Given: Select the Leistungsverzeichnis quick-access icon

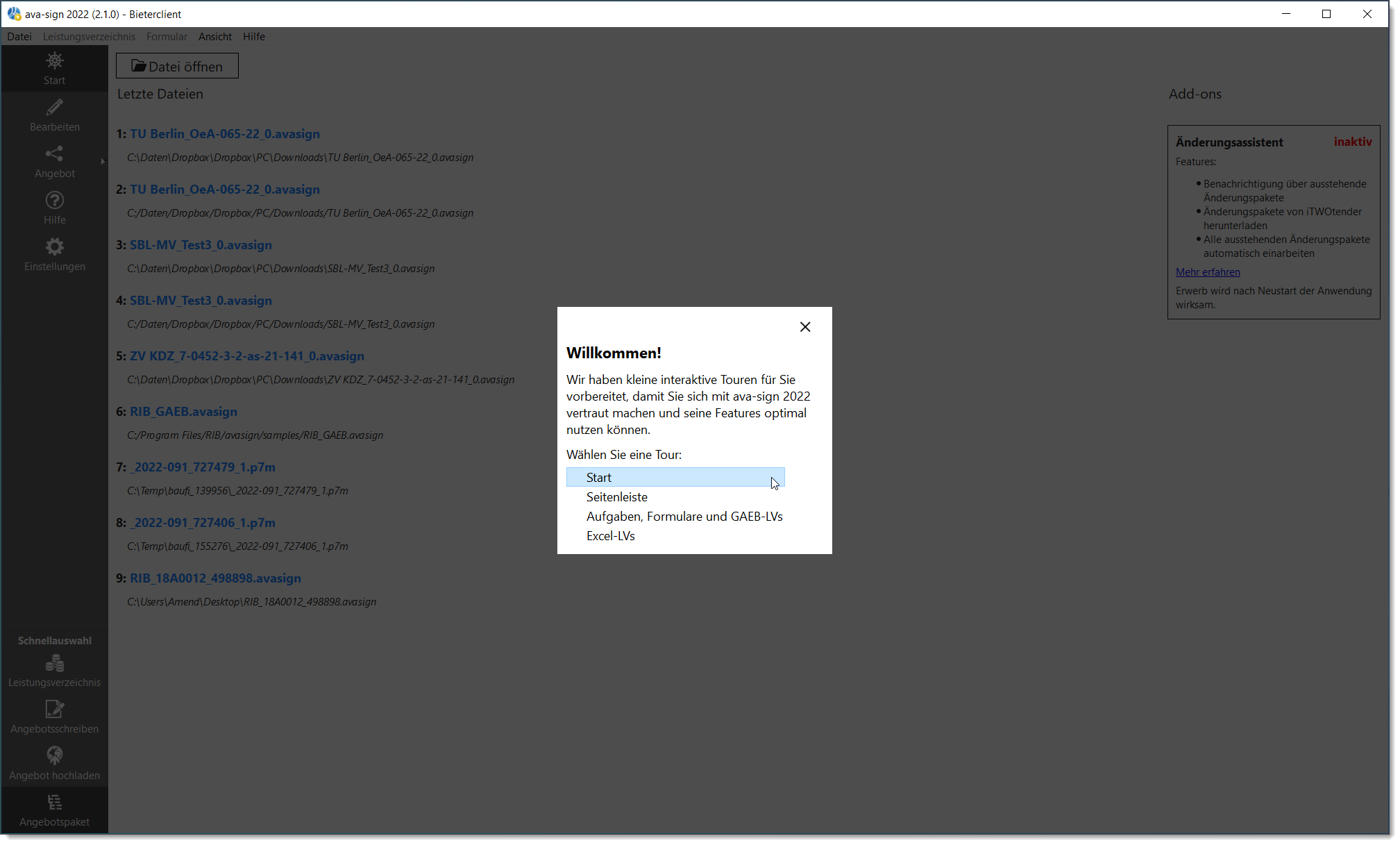Looking at the screenshot, I should coord(54,669).
